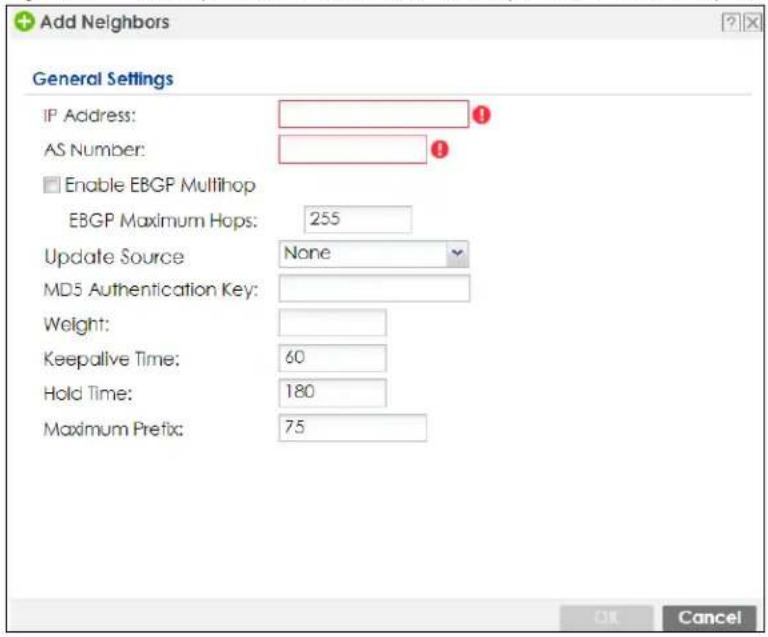Edit the EBGP Maximum Hops field
The image size is (768, 637).
(x=358, y=219)
